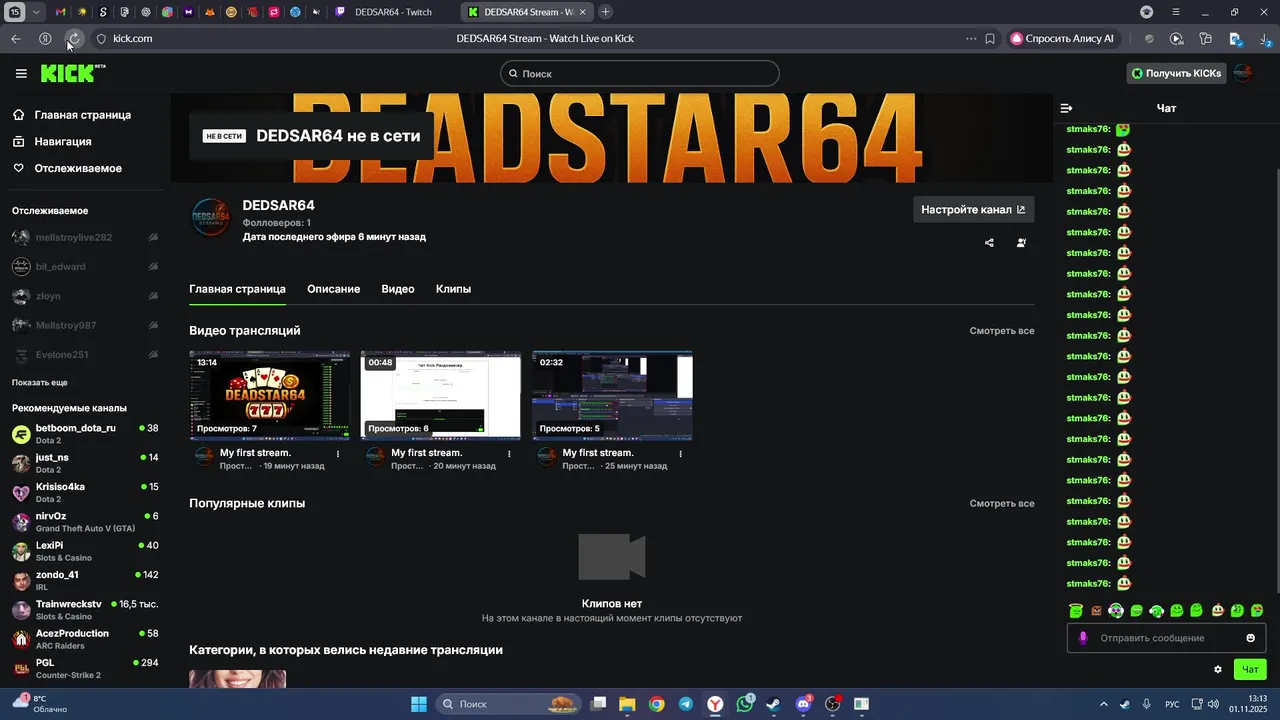
Task: Open the Kick hamburger sidebar menu
Action: (x=21, y=73)
